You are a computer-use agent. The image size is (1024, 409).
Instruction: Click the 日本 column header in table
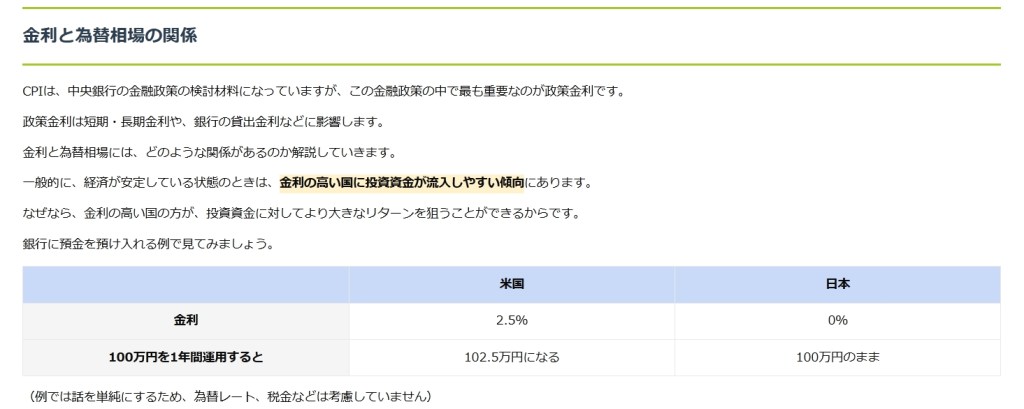point(837,284)
